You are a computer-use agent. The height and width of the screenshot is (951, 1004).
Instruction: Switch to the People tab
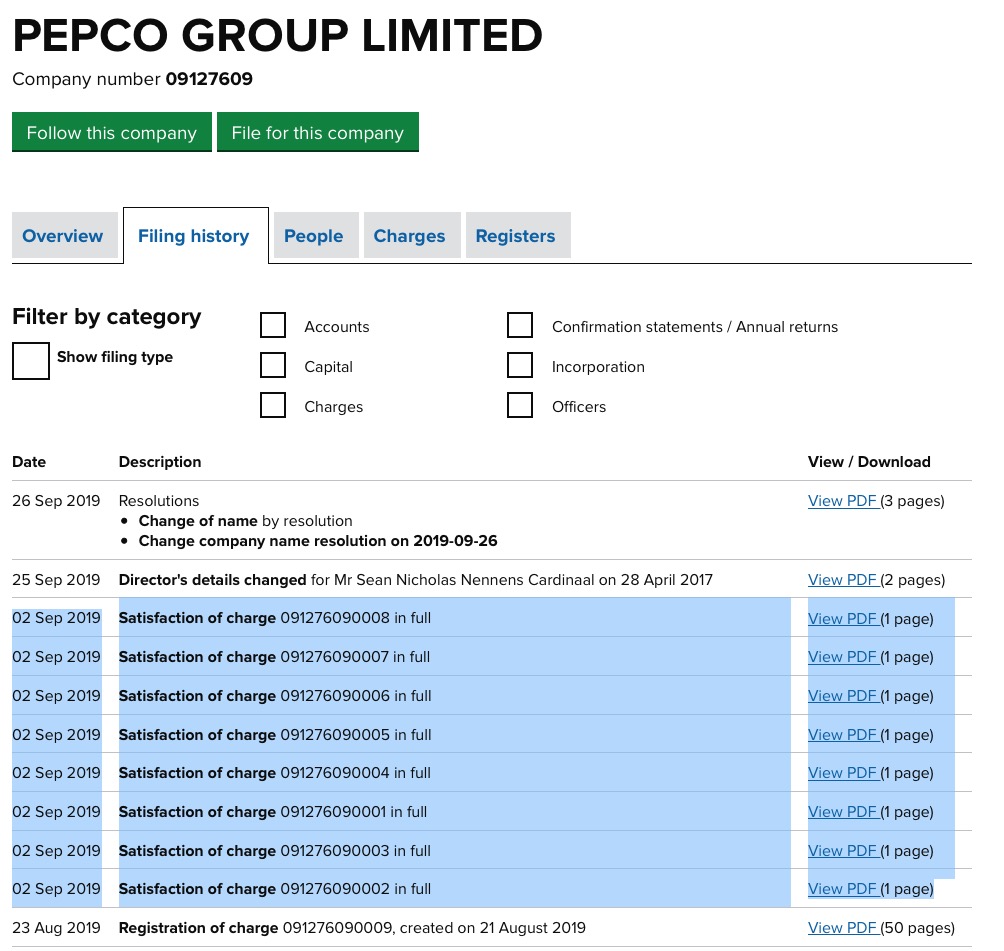[313, 236]
